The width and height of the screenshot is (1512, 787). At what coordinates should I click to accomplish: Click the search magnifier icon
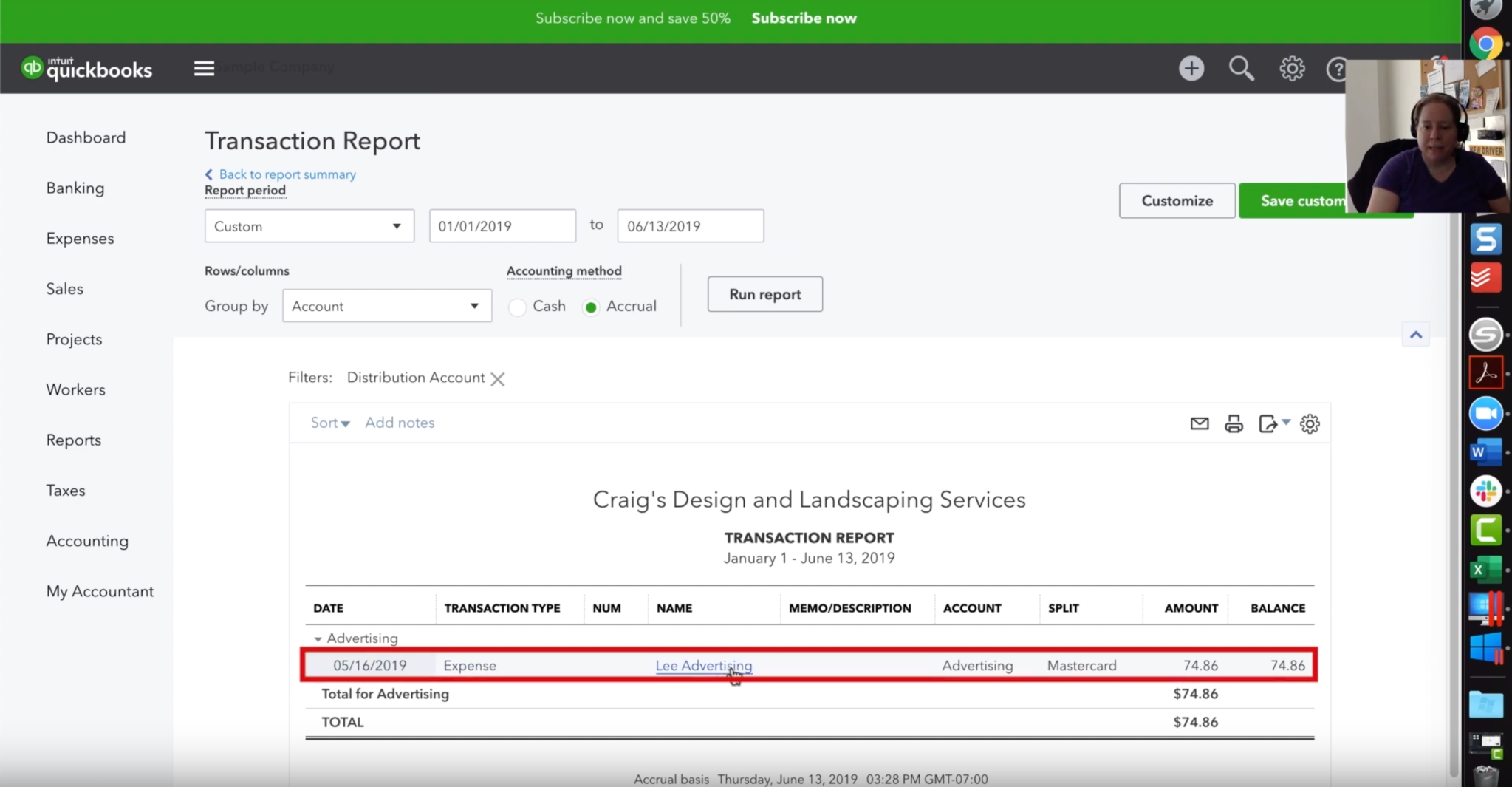tap(1241, 69)
